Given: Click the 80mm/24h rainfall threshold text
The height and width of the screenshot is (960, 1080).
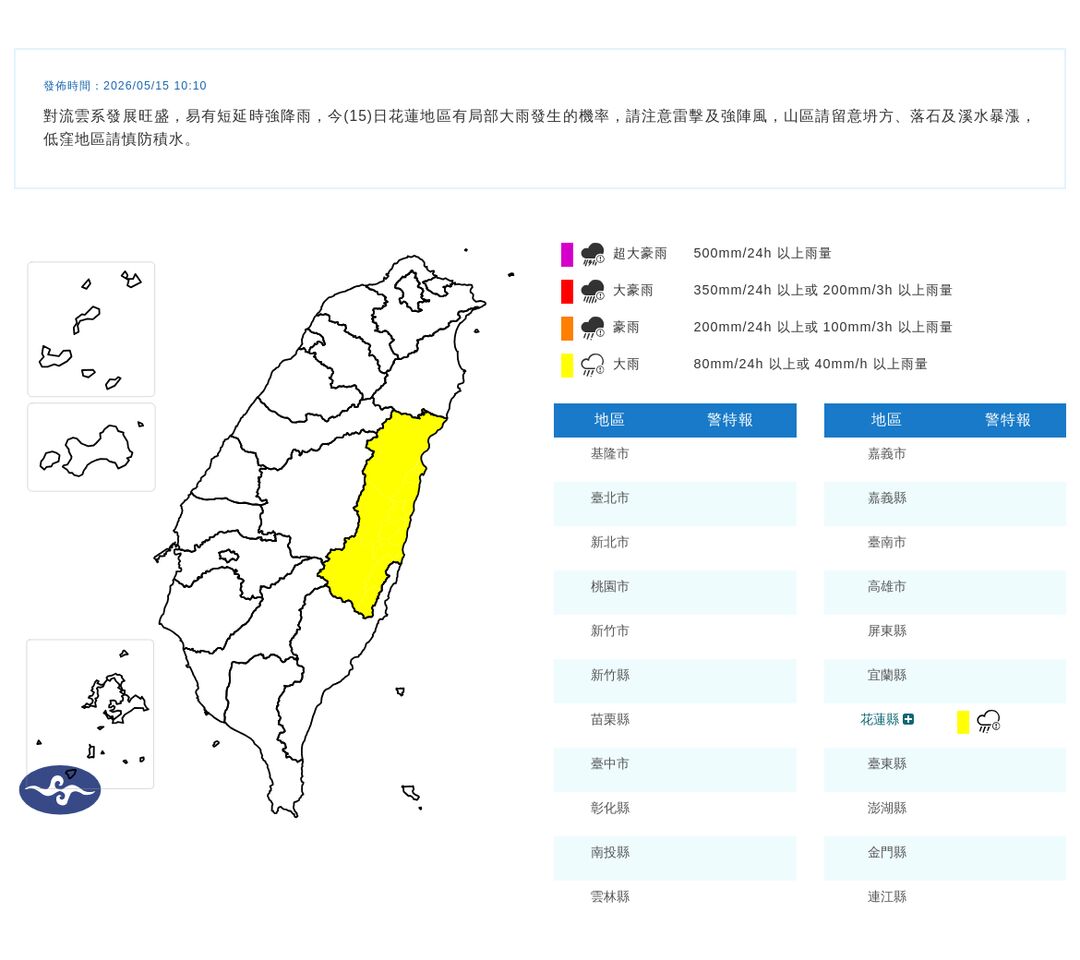Looking at the screenshot, I should 810,364.
